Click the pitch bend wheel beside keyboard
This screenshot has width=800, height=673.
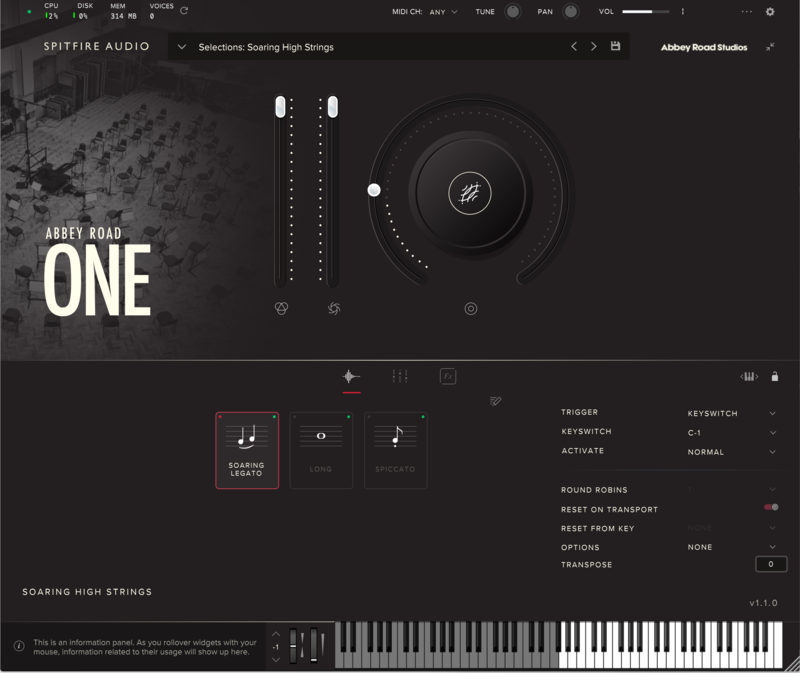293,645
